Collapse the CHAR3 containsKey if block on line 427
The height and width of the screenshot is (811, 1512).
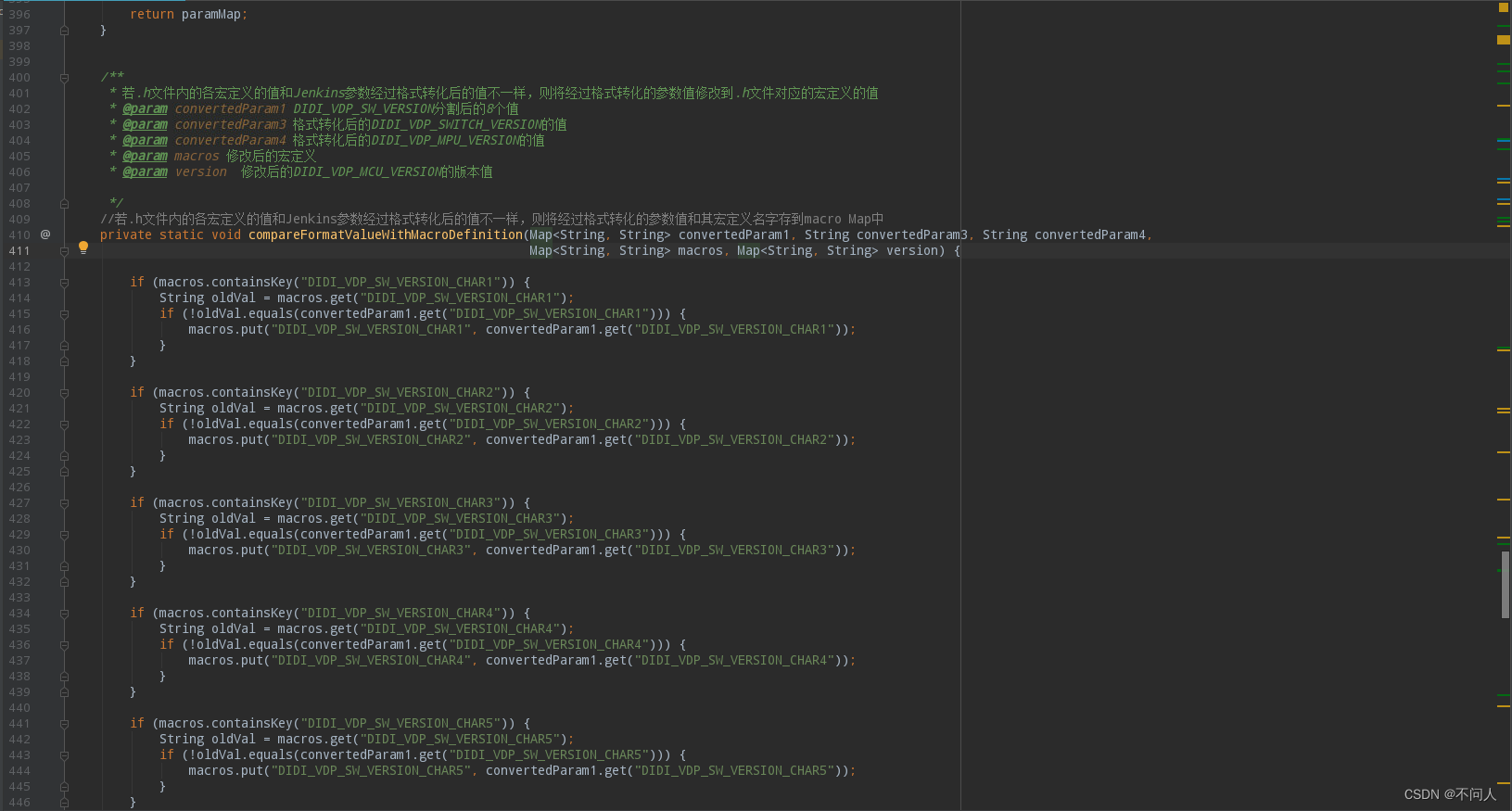click(64, 503)
